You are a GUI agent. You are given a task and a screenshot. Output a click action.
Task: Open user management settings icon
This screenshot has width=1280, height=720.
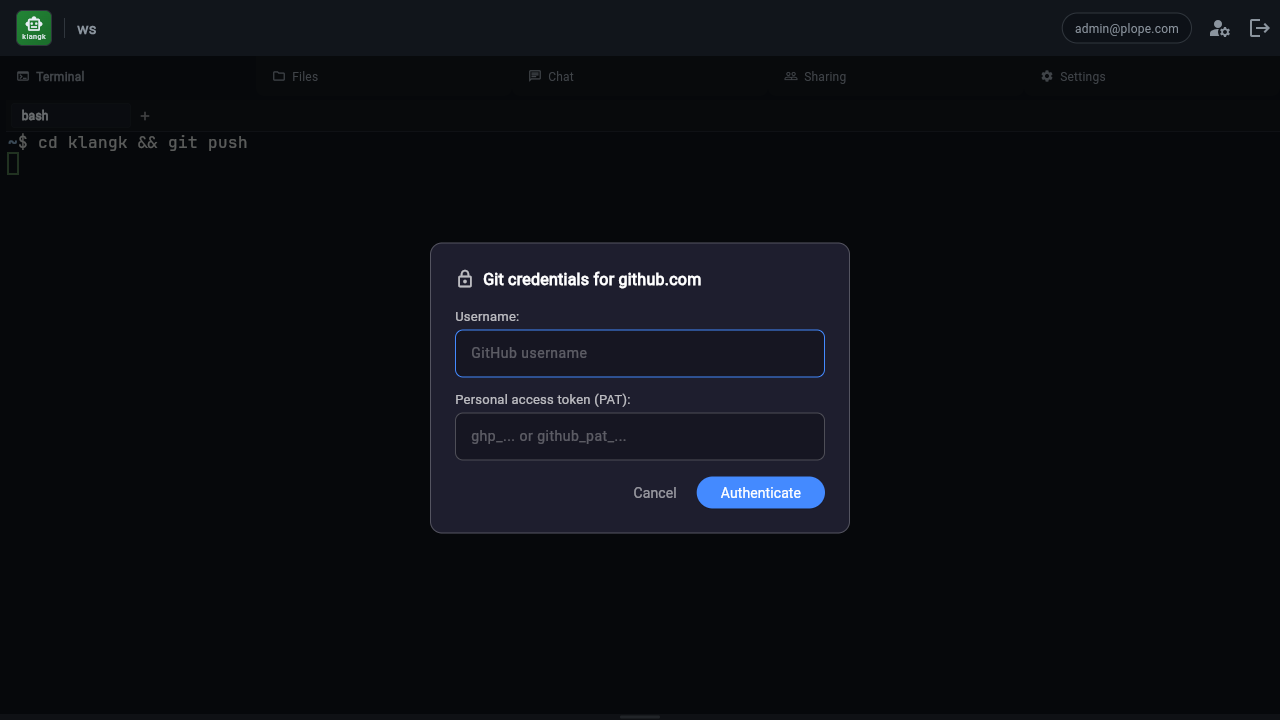point(1219,29)
